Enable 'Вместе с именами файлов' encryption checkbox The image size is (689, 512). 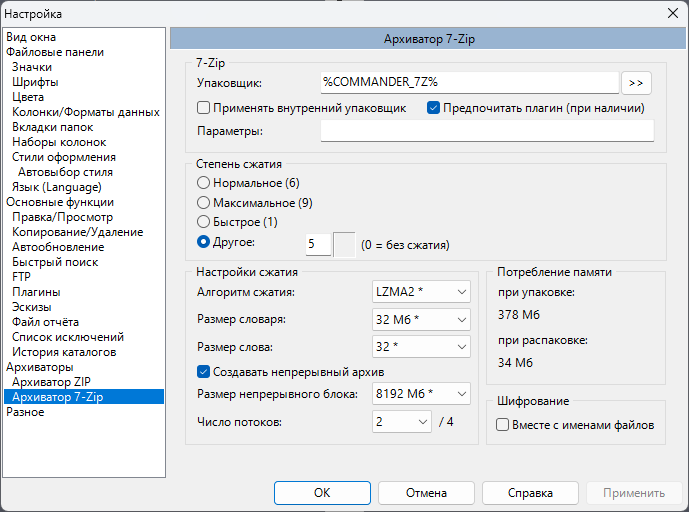tap(502, 425)
